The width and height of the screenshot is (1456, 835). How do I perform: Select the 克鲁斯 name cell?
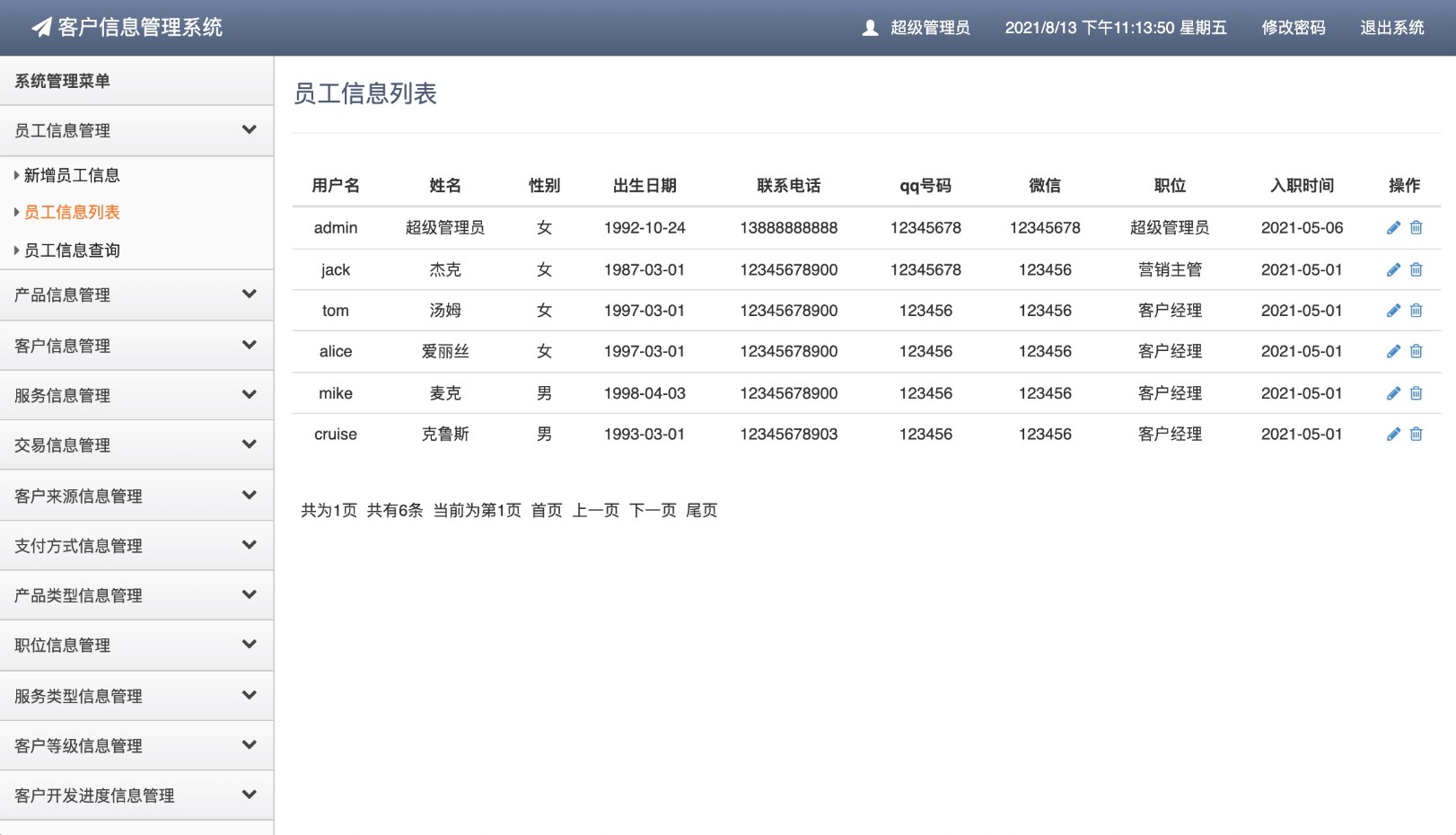click(x=445, y=435)
